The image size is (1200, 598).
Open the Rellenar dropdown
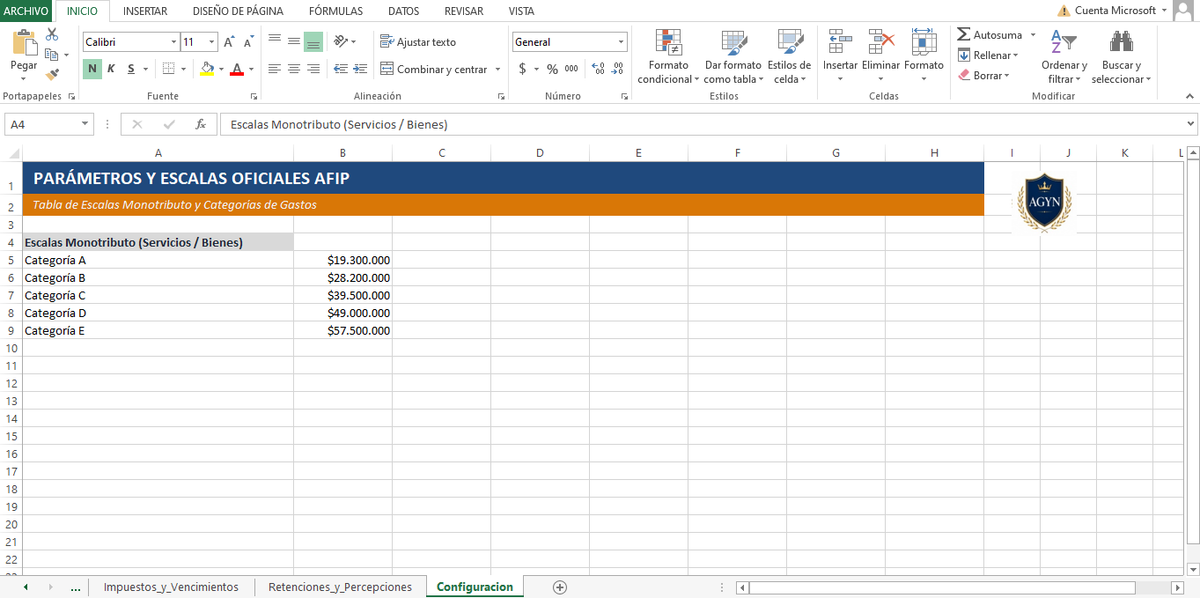coord(988,55)
